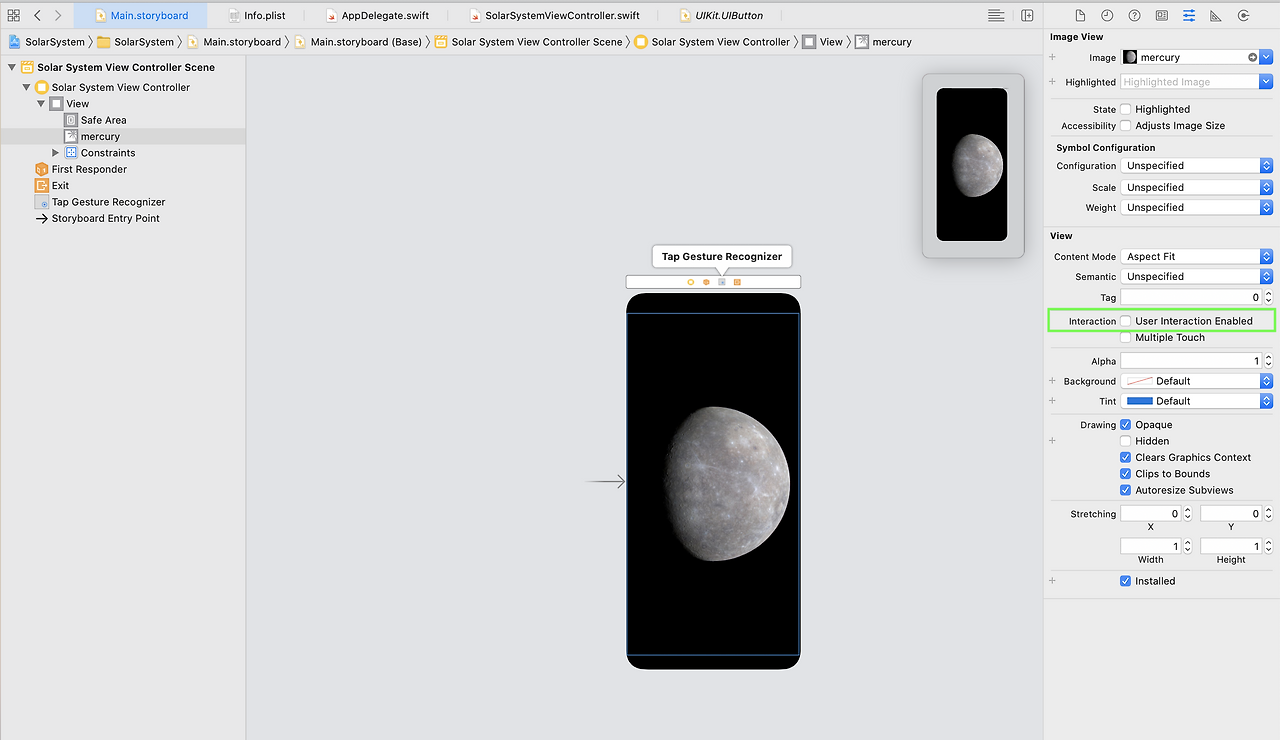Screen dimensions: 1280x740
Task: Uncheck Autoresize Subviews
Action: [x=1126, y=490]
